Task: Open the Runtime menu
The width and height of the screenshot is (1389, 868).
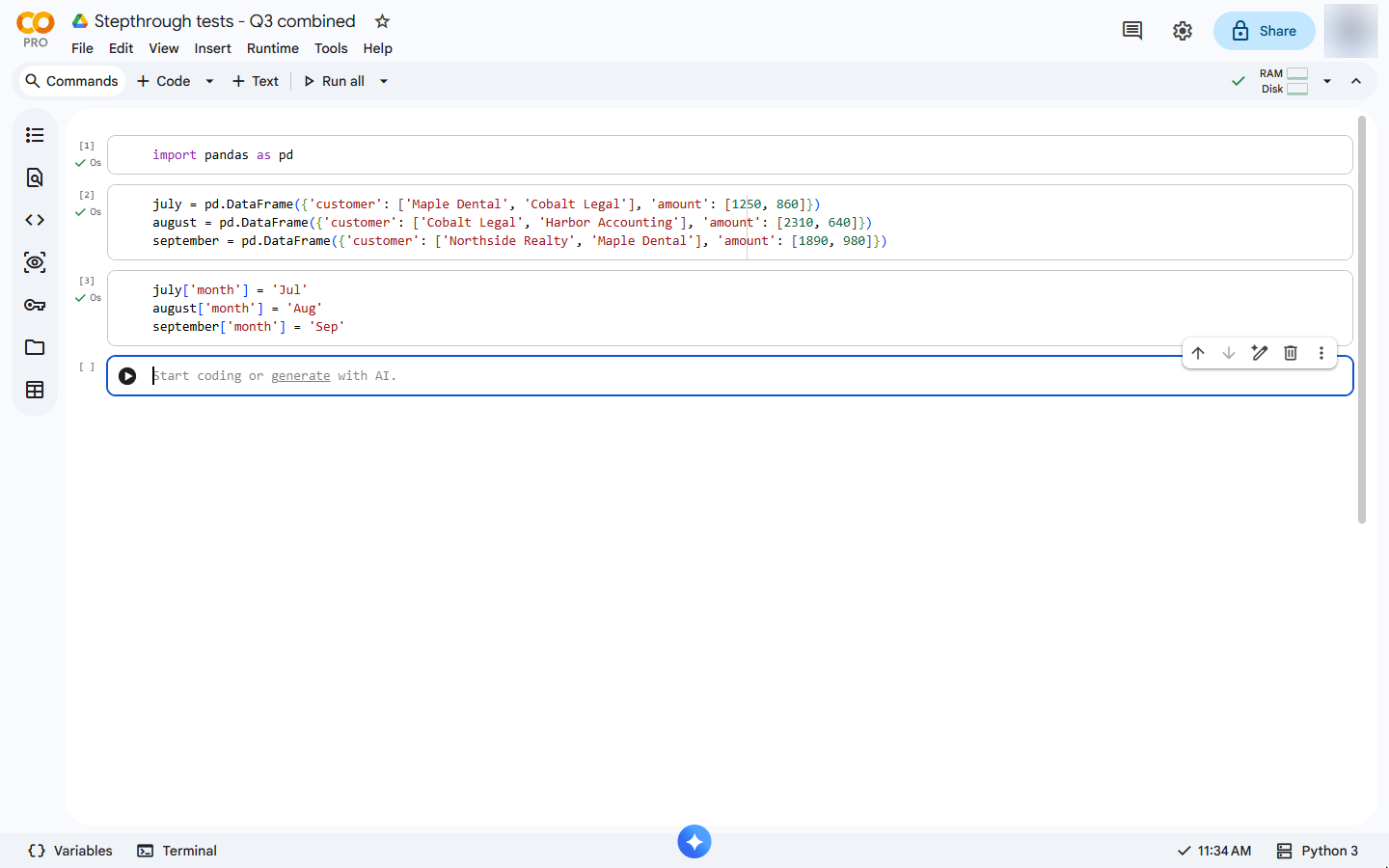Action: point(273,48)
